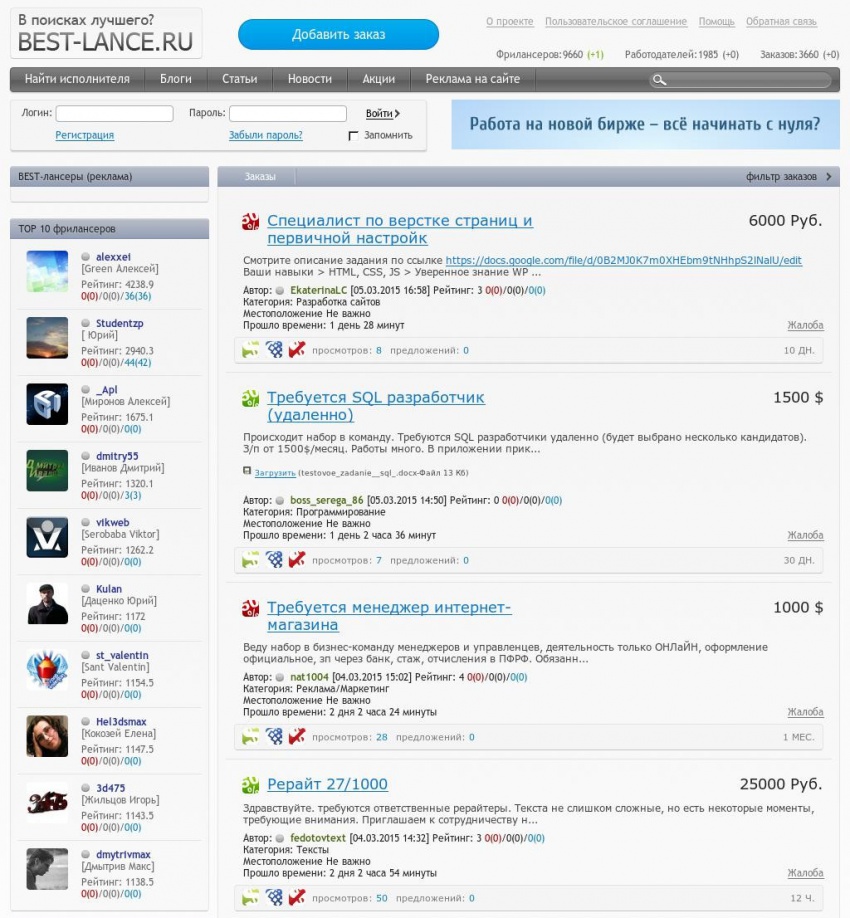850x918 pixels.
Task: Expand the фильтр заказов panel
Action: point(788,177)
